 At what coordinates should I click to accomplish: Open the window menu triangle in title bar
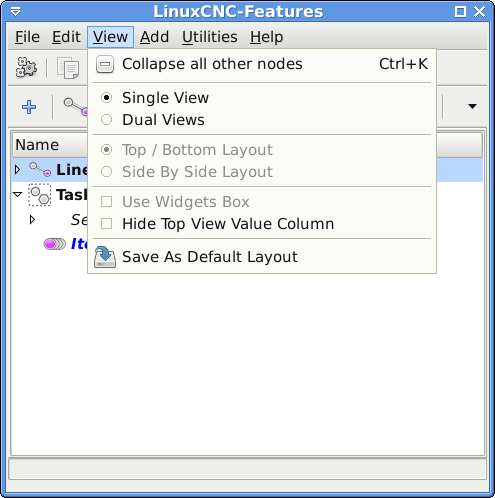(x=15, y=12)
